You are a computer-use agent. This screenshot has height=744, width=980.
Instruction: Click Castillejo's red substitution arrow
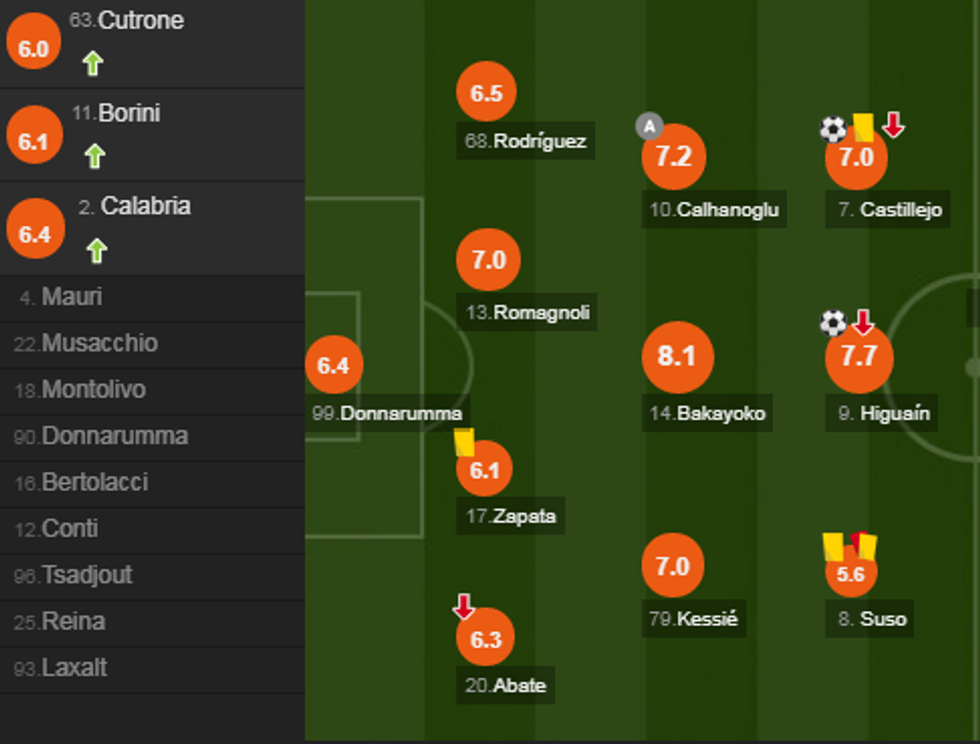pos(893,125)
